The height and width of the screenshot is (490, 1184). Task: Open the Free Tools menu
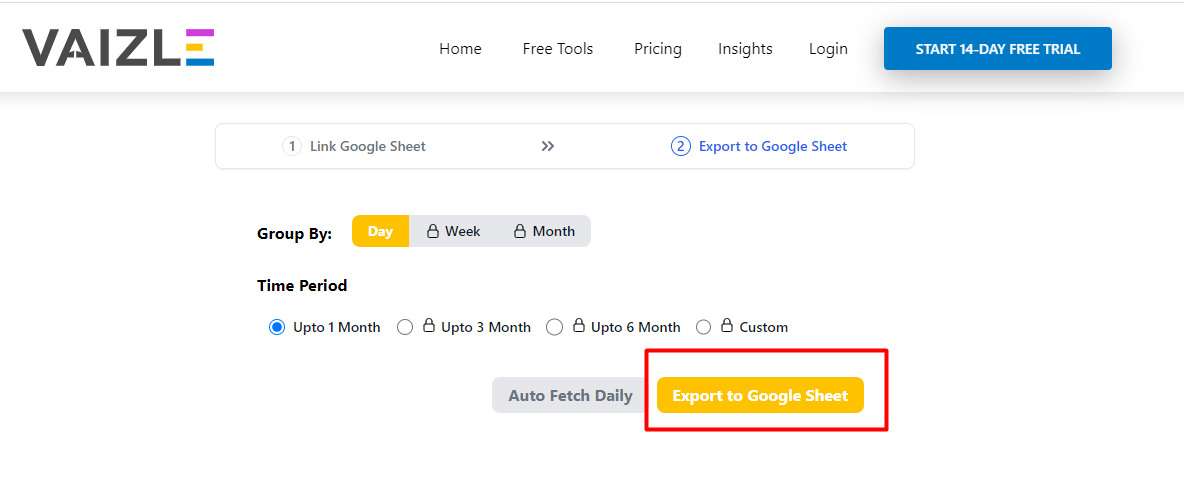558,49
